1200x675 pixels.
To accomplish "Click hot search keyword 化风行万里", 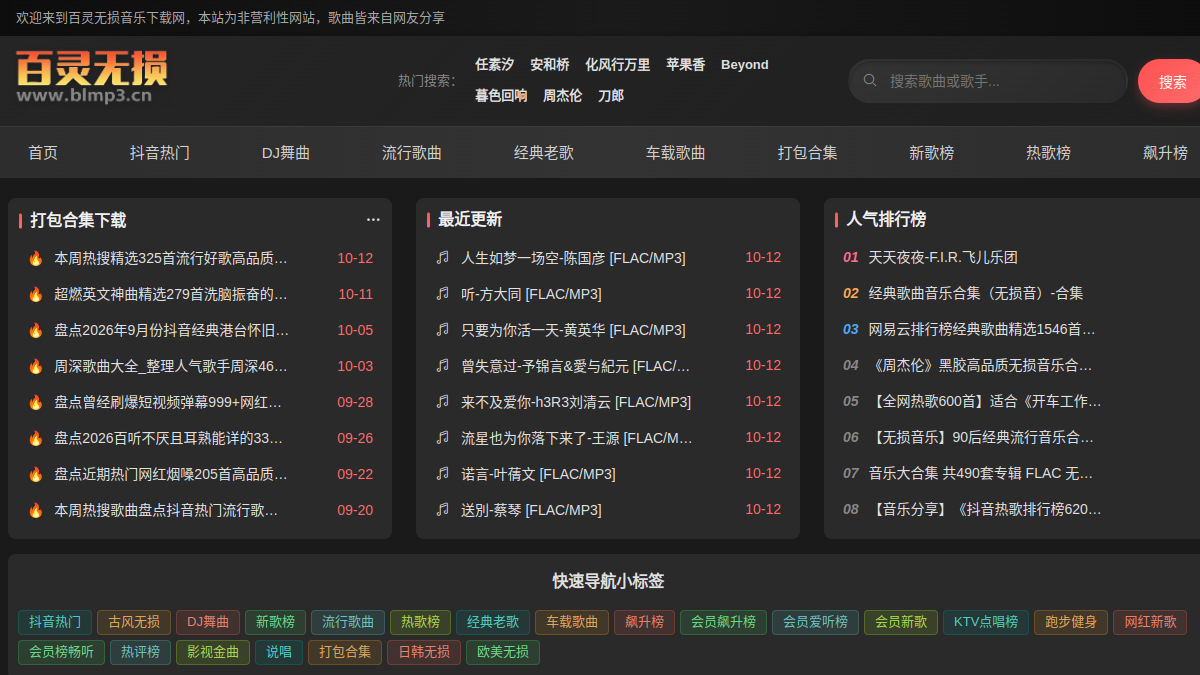I will click(618, 64).
